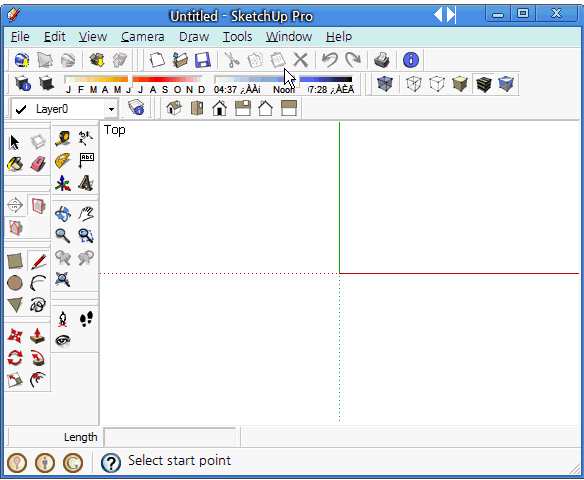The image size is (584, 480).
Task: Choose the 3D Text tool
Action: tap(86, 183)
